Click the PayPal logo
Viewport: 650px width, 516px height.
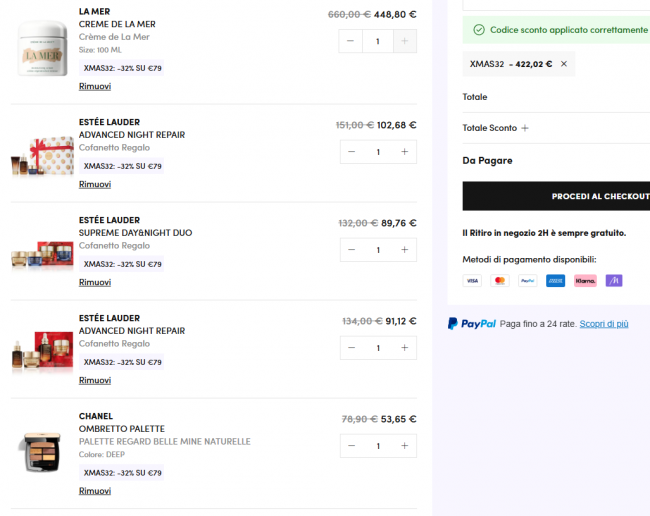[x=472, y=324]
